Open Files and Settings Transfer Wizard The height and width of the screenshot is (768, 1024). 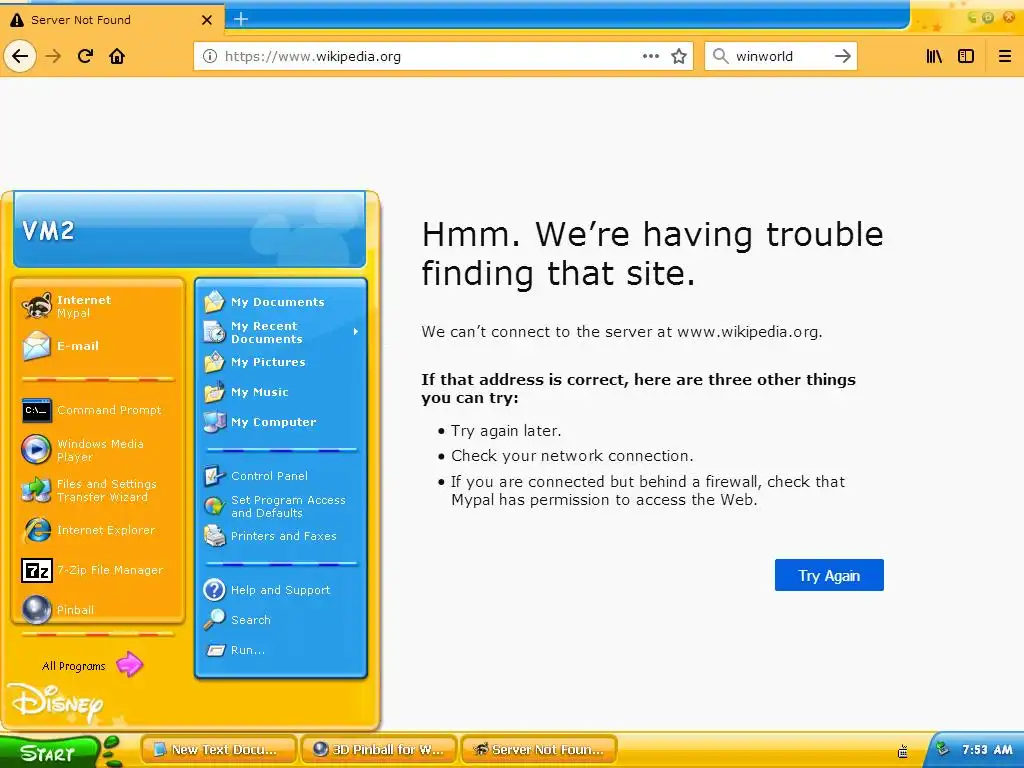pos(98,490)
